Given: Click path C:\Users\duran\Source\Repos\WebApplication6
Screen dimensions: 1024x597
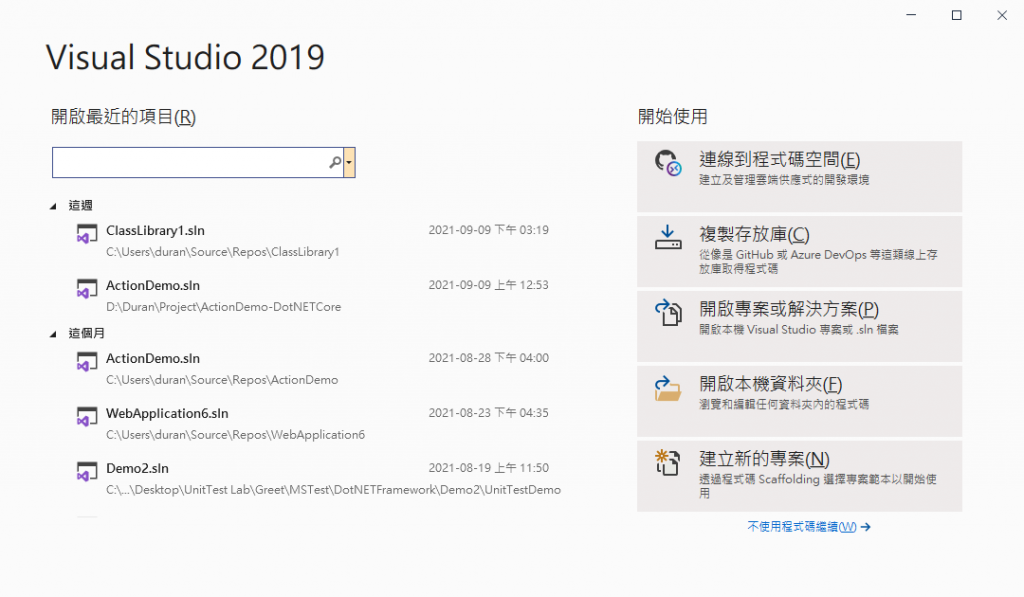Looking at the screenshot, I should pyautogui.click(x=235, y=434).
